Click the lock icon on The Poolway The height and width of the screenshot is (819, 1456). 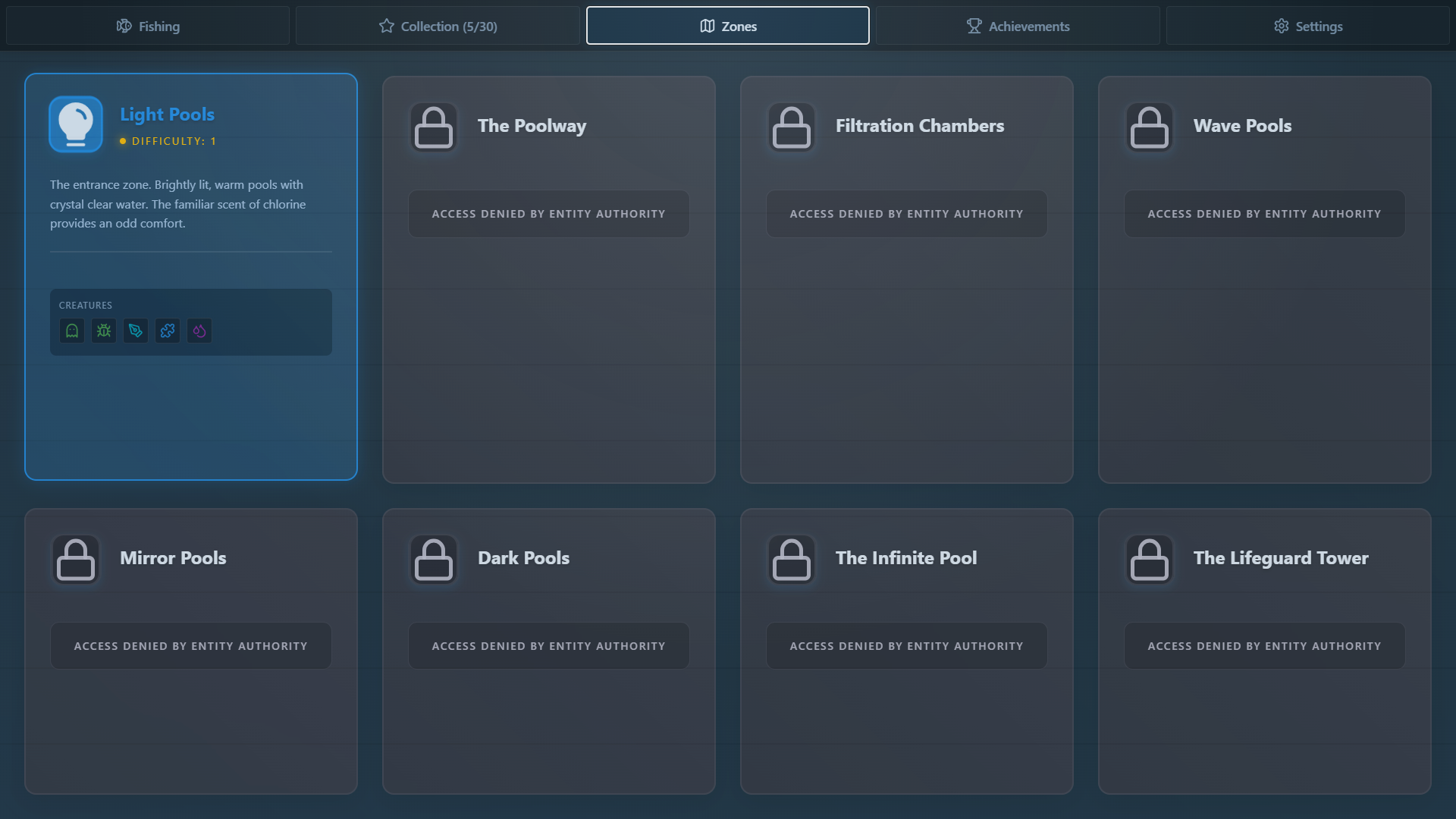pyautogui.click(x=434, y=127)
